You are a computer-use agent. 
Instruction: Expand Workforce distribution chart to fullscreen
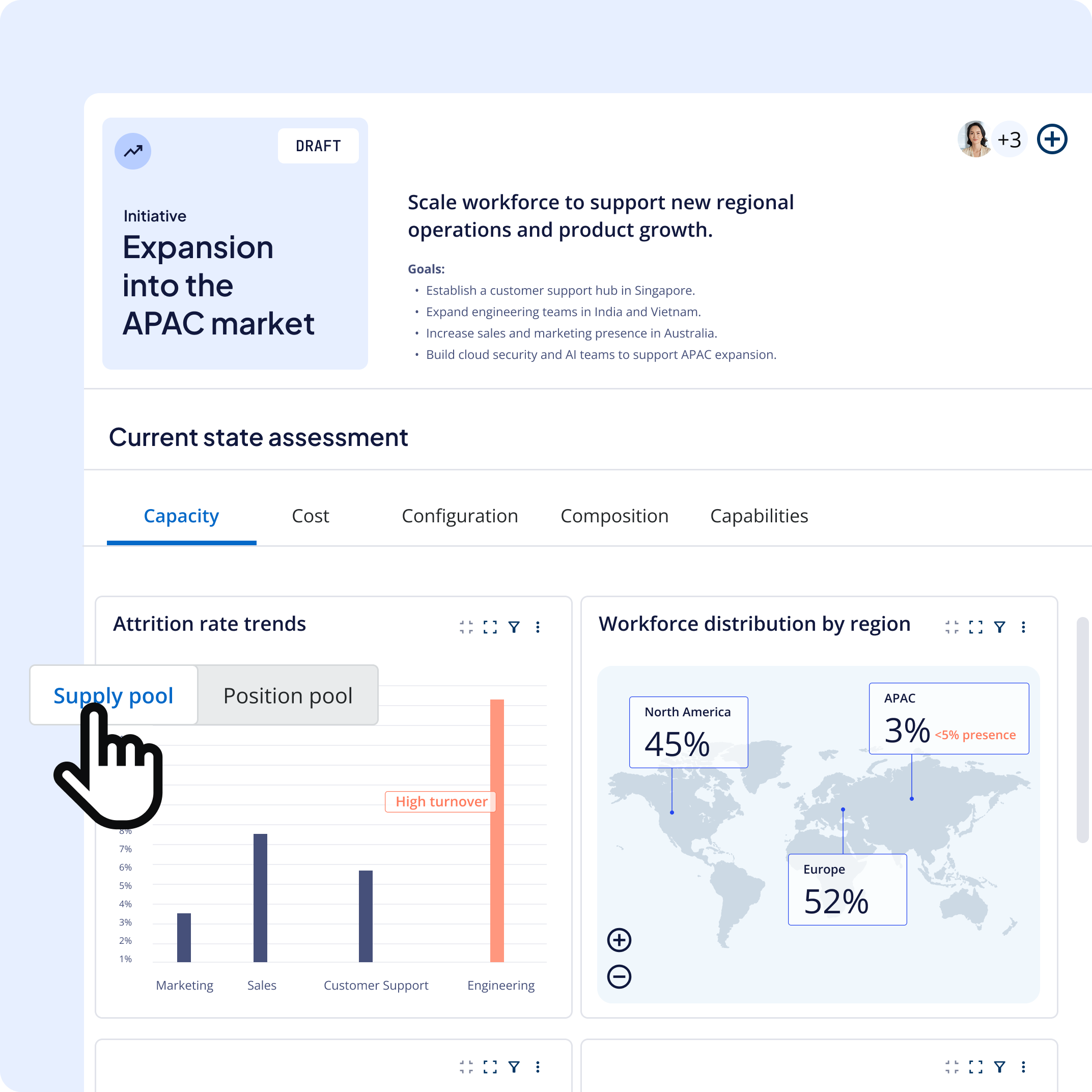click(x=975, y=627)
